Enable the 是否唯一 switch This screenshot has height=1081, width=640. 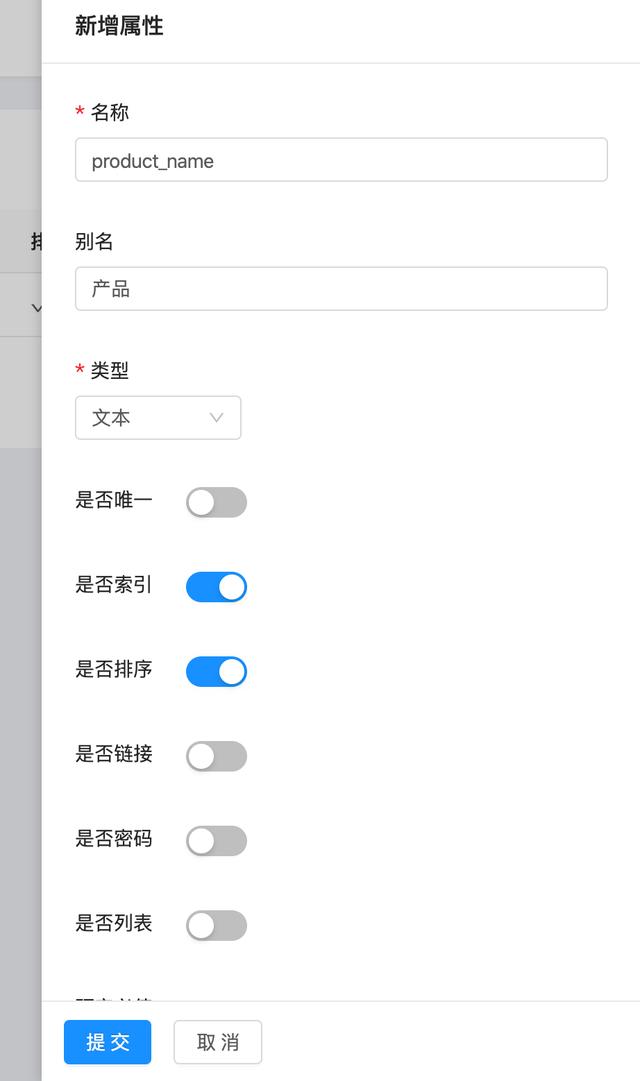click(216, 502)
